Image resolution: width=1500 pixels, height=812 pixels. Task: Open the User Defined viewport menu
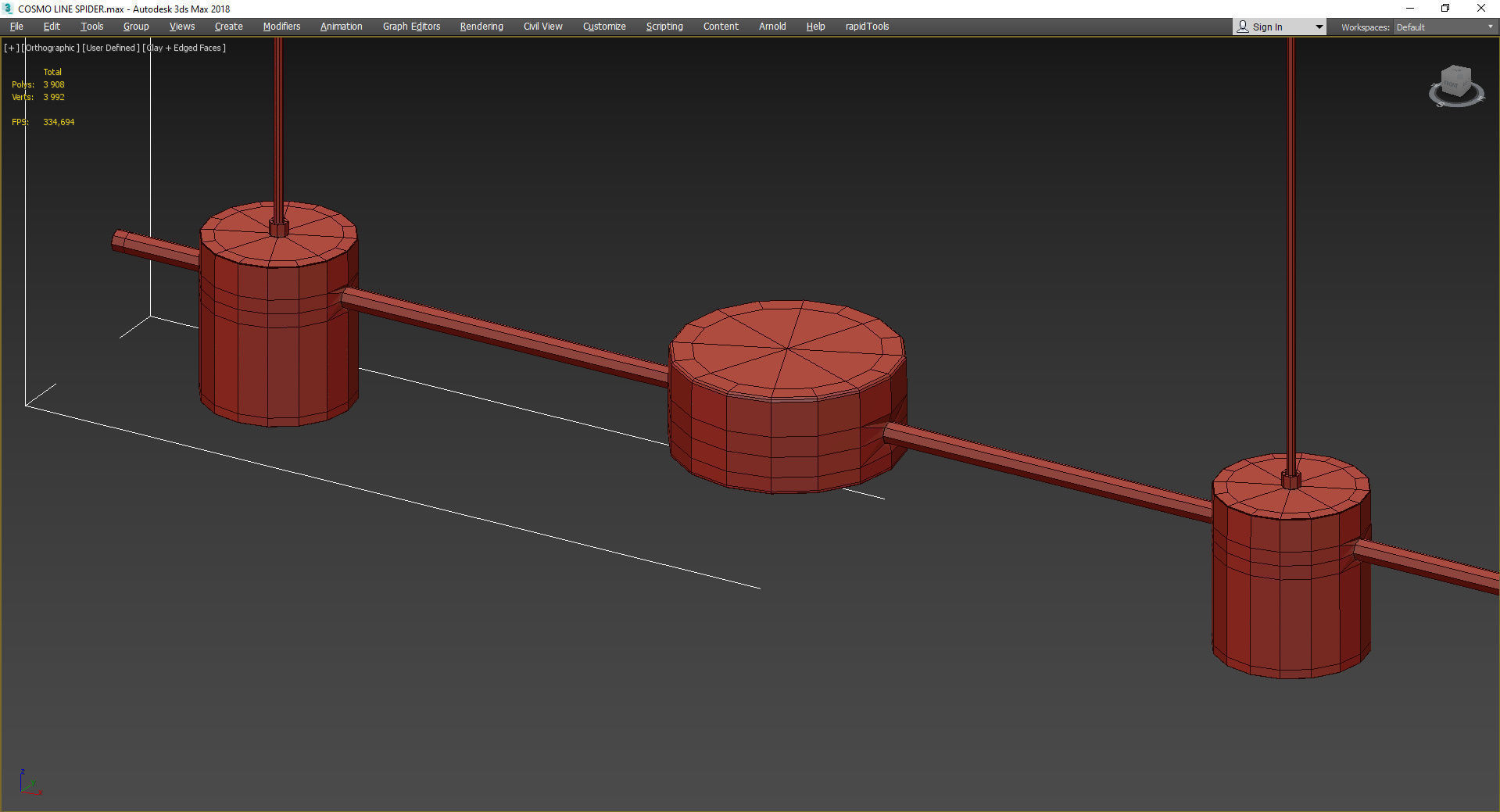tap(110, 48)
